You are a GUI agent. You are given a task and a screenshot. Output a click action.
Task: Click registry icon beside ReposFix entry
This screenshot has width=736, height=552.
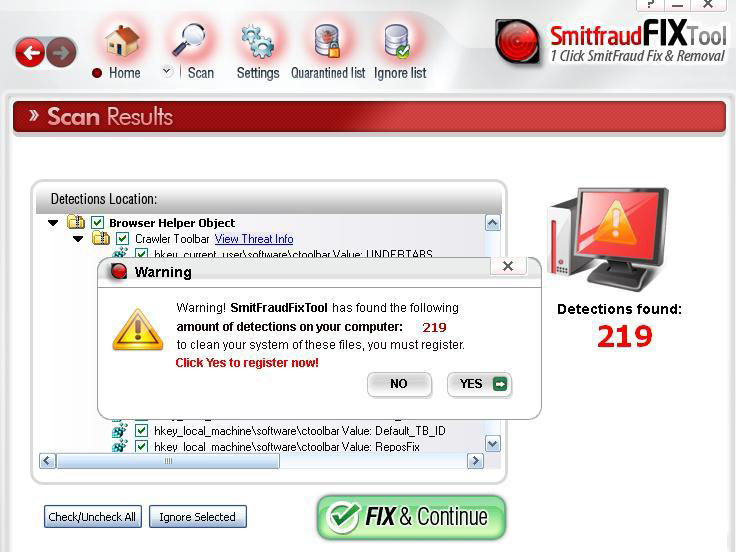120,446
